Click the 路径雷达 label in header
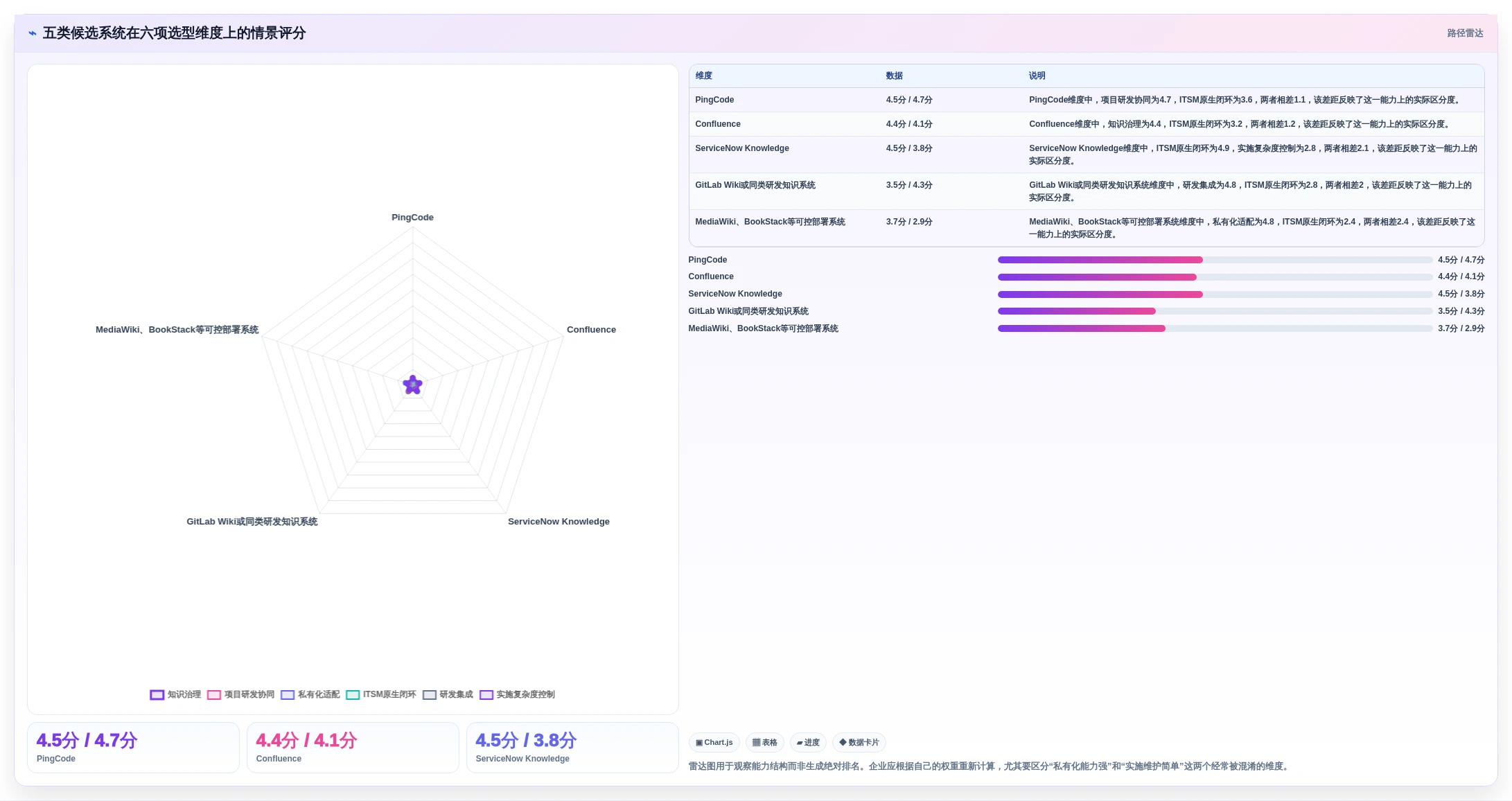This screenshot has width=1512, height=801. [1465, 33]
